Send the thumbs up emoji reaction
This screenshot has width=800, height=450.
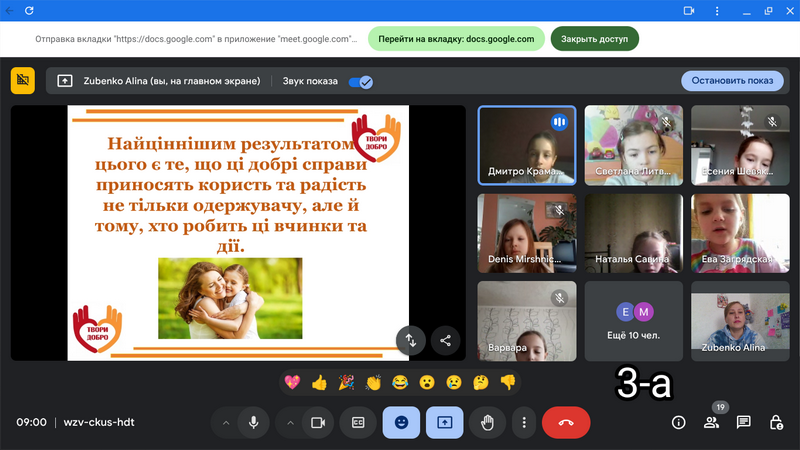[x=319, y=382]
